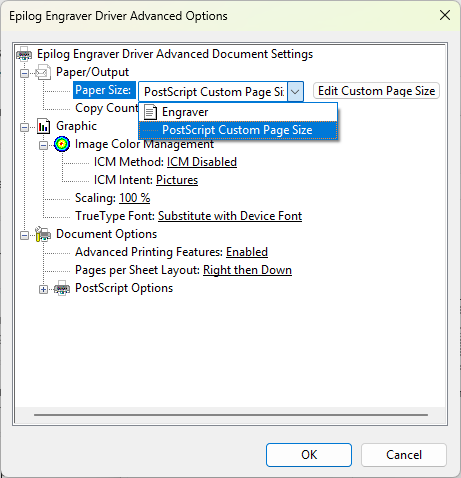Viewport: 461px width, 478px height.
Task: Select the ICM Method label
Action: click(129, 162)
